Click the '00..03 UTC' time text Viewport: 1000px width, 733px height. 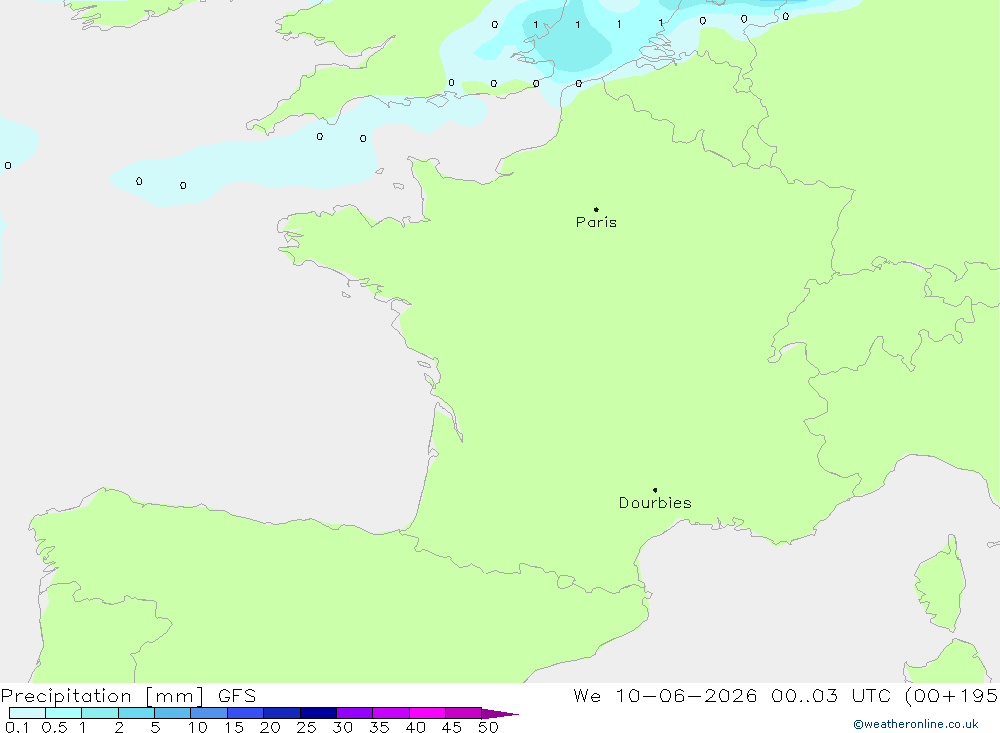pyautogui.click(x=831, y=695)
